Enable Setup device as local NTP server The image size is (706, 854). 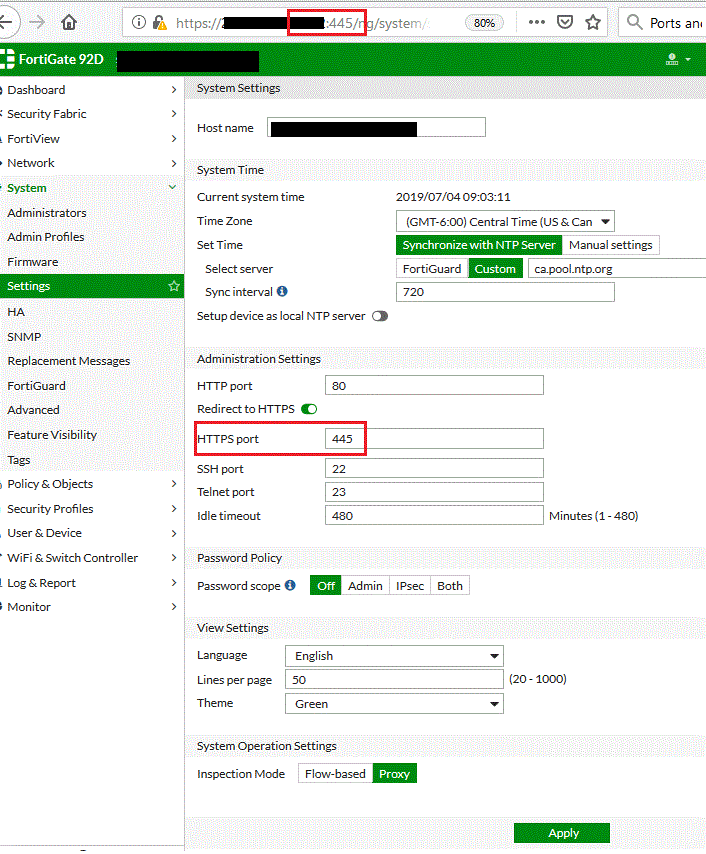point(380,316)
